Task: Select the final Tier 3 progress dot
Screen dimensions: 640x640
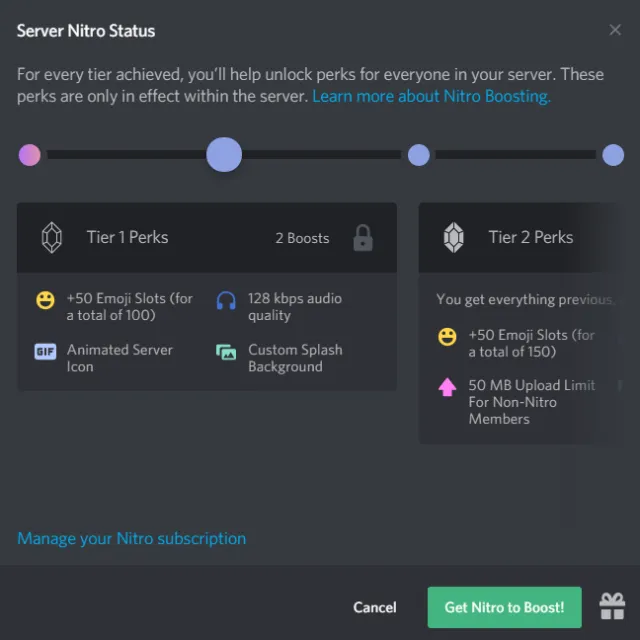Action: click(613, 155)
